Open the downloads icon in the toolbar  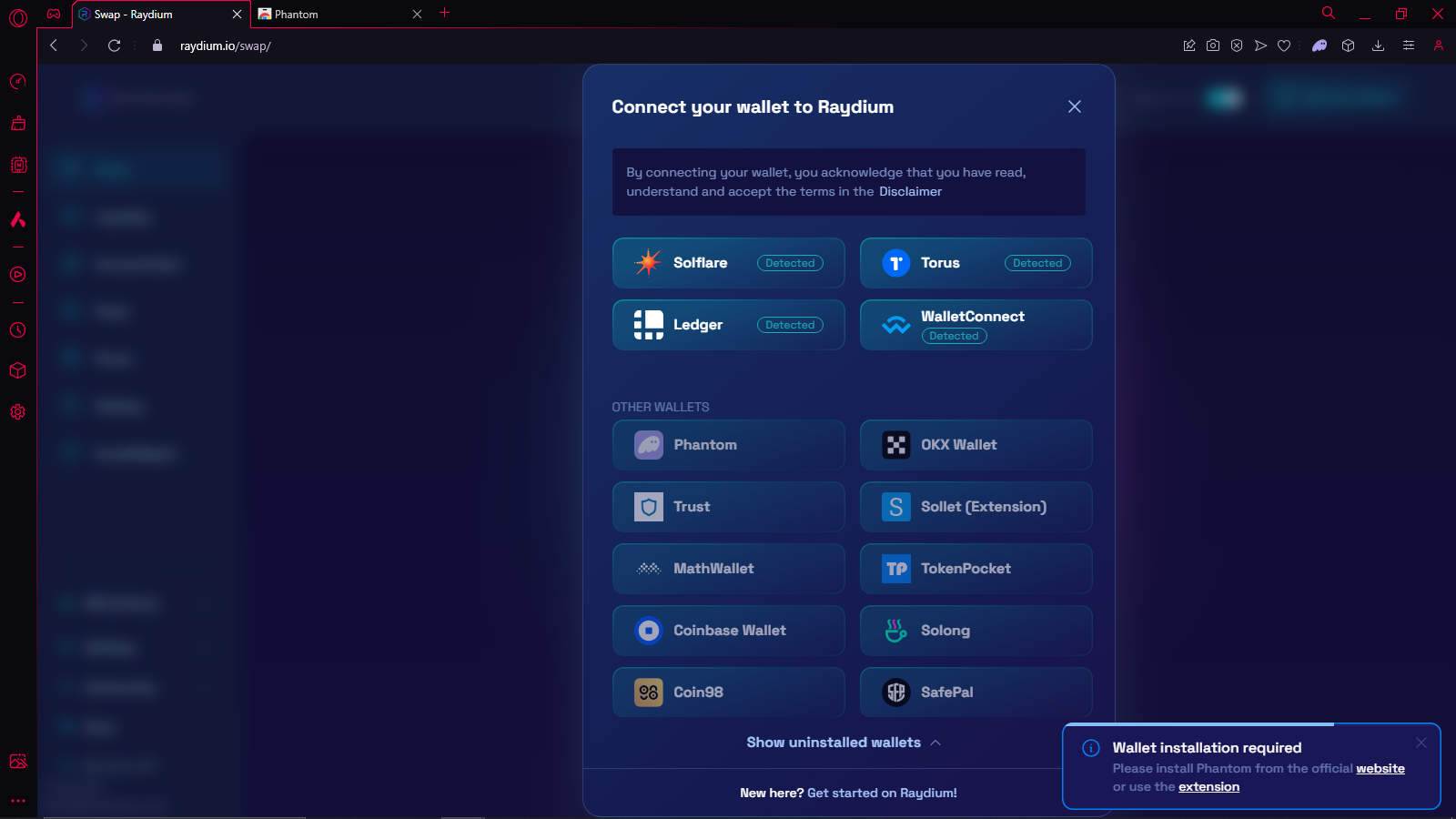pyautogui.click(x=1379, y=45)
